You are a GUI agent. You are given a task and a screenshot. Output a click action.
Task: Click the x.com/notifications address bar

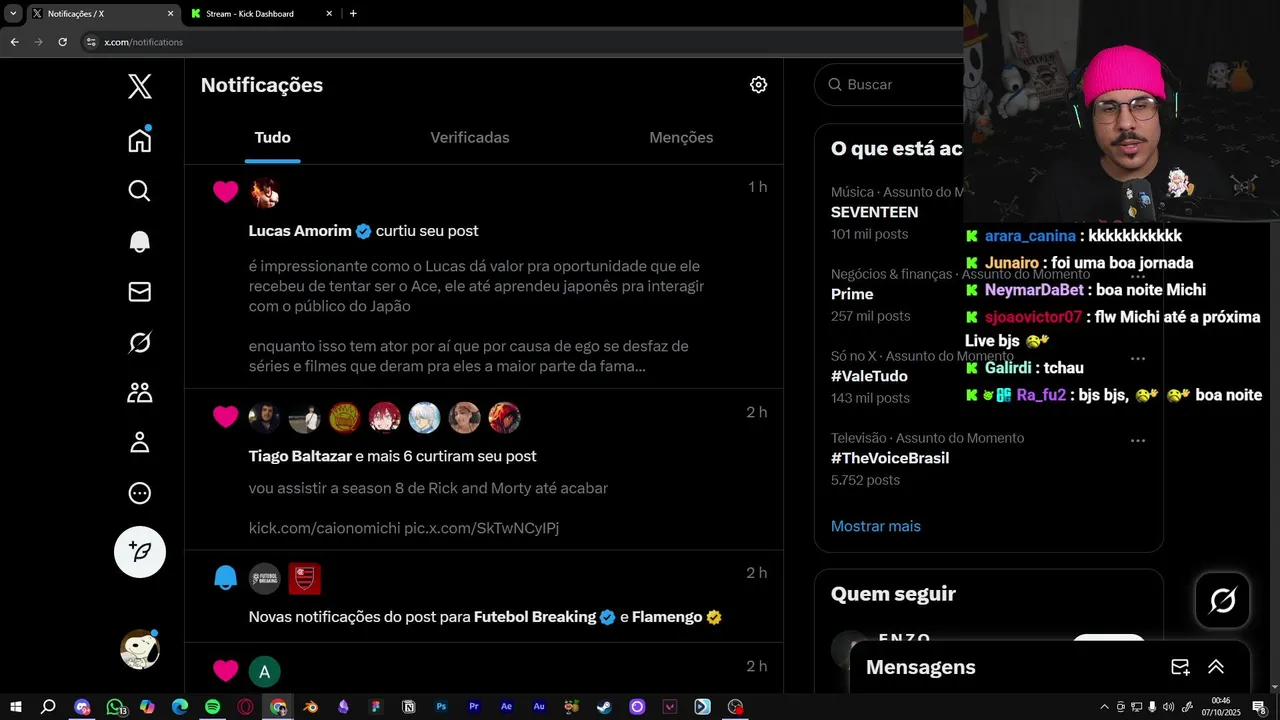[x=520, y=42]
